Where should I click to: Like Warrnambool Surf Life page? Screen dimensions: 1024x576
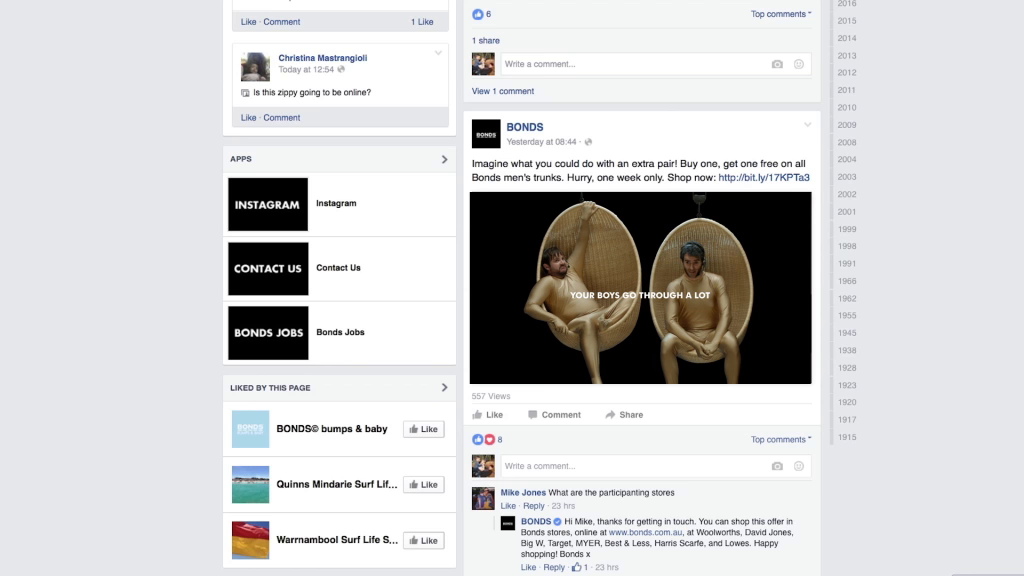(x=424, y=540)
